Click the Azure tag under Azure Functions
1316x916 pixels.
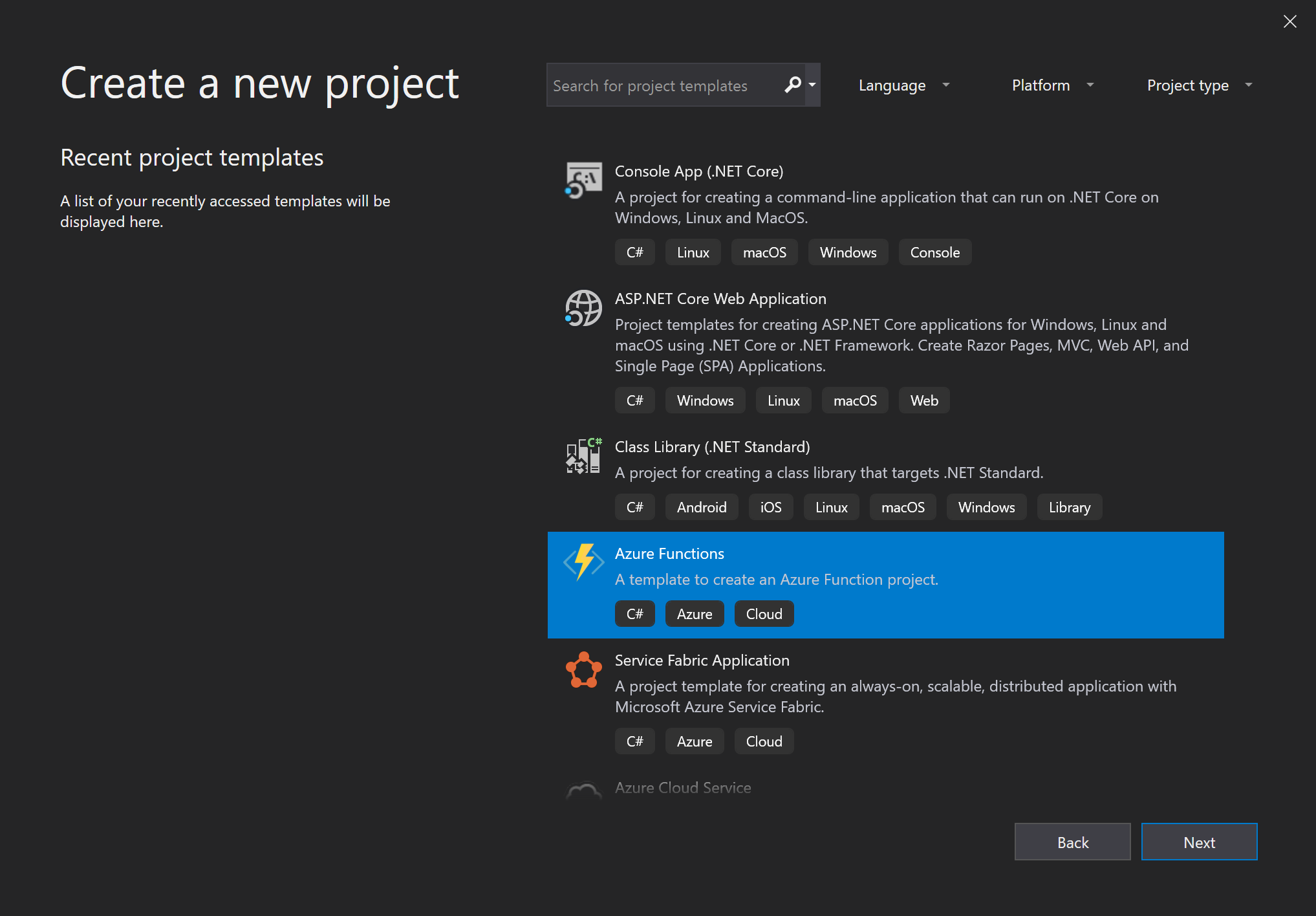pyautogui.click(x=695, y=614)
